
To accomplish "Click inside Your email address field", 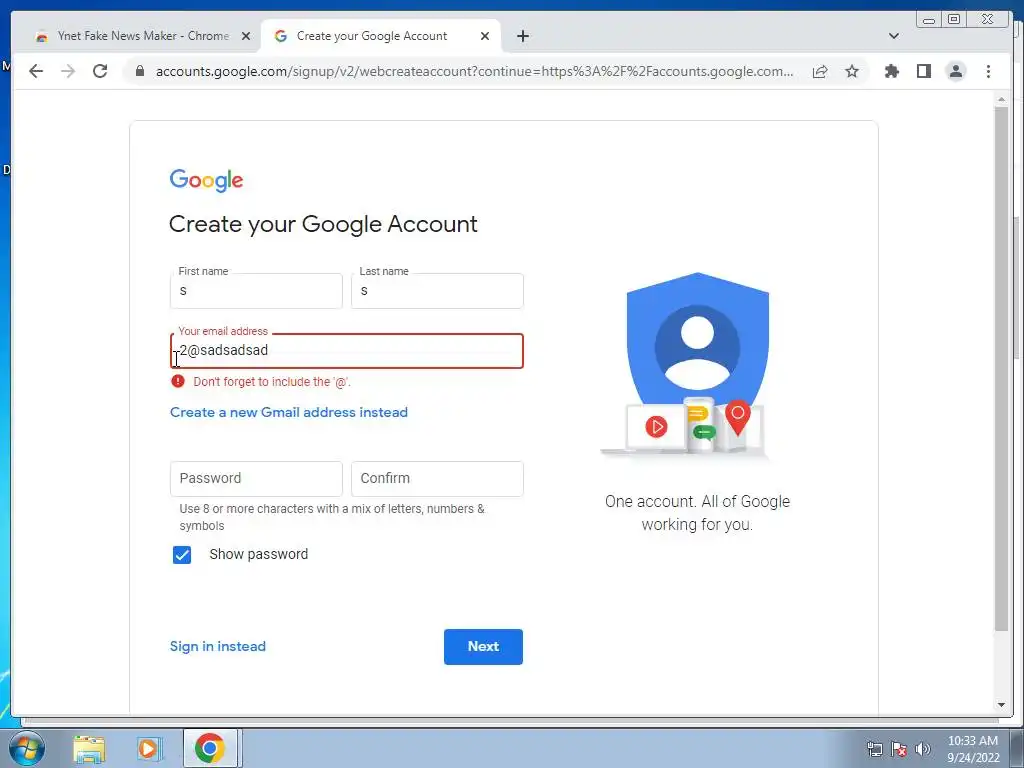I will pyautogui.click(x=347, y=351).
